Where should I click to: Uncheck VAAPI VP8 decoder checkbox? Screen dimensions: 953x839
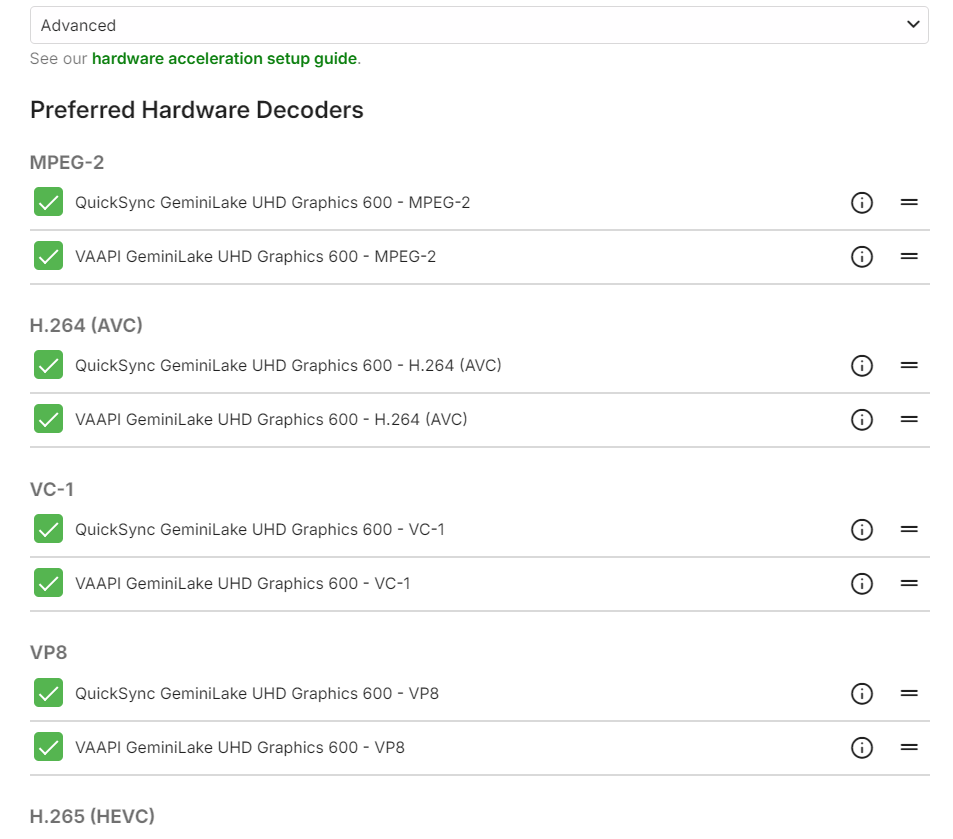[x=48, y=747]
